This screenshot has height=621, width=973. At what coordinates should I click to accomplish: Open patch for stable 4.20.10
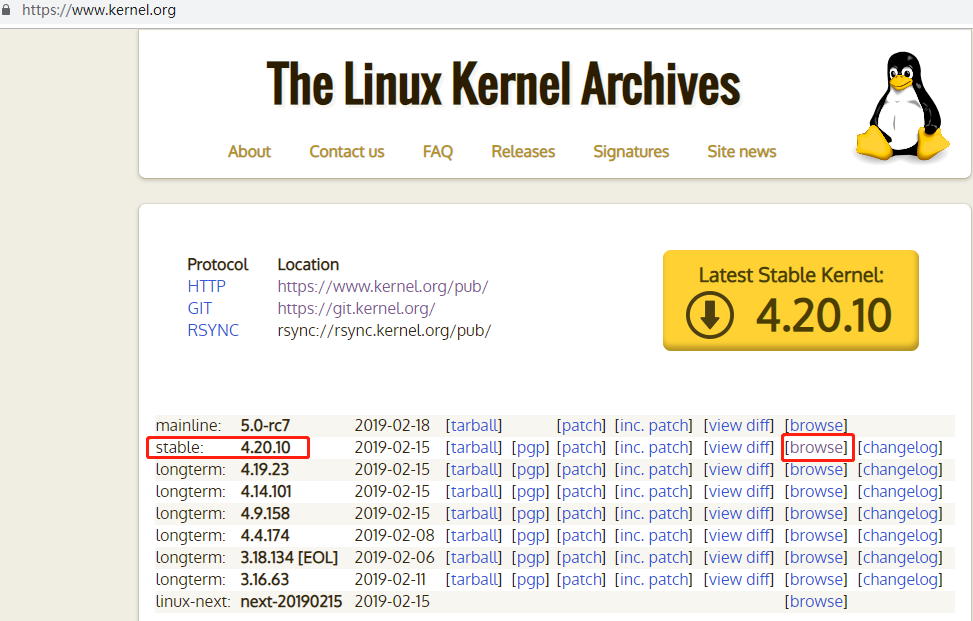581,447
